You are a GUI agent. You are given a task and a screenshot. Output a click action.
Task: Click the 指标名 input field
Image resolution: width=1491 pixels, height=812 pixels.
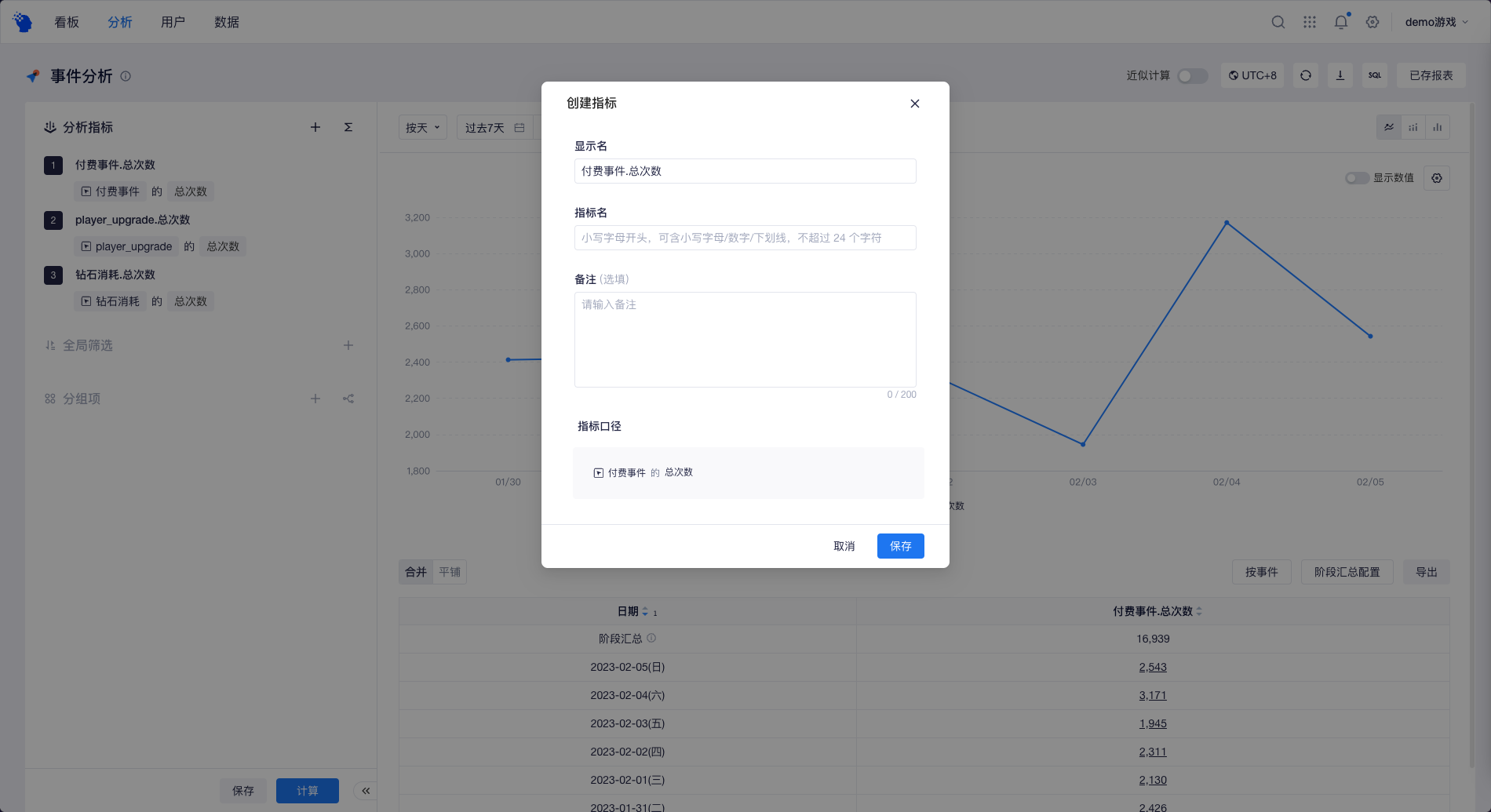click(x=745, y=238)
